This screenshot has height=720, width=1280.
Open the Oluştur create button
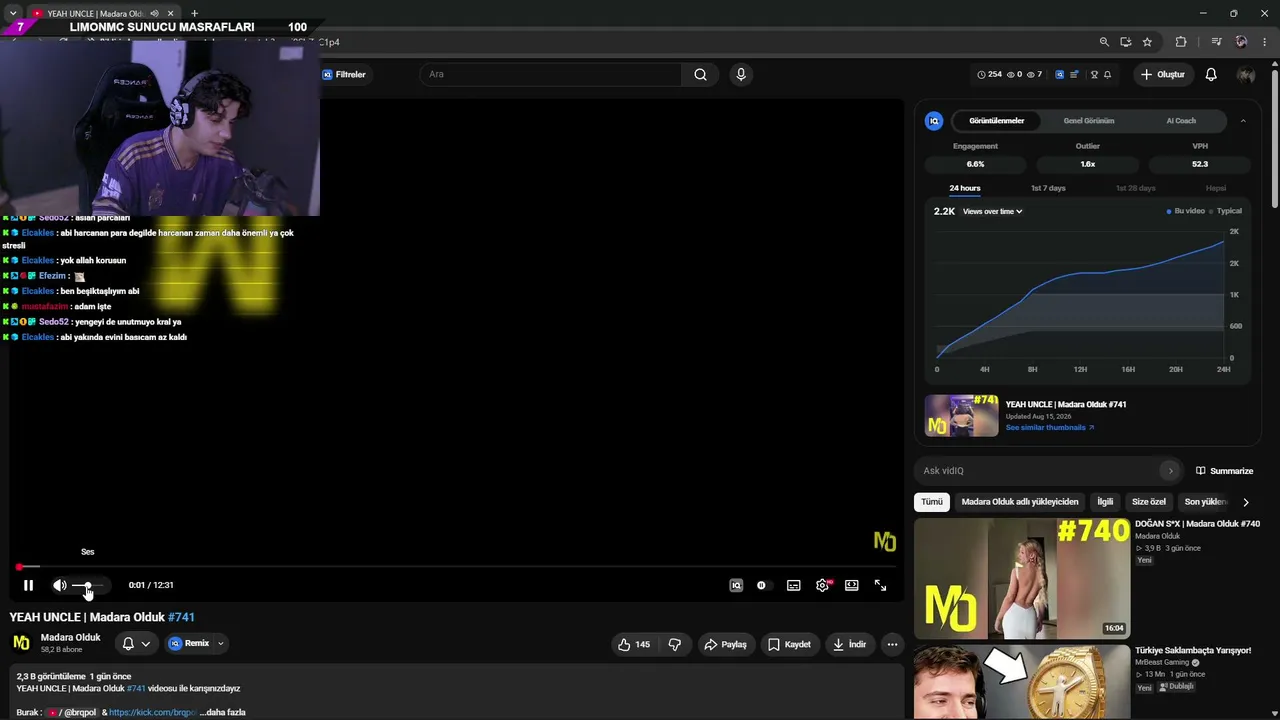click(x=1163, y=74)
